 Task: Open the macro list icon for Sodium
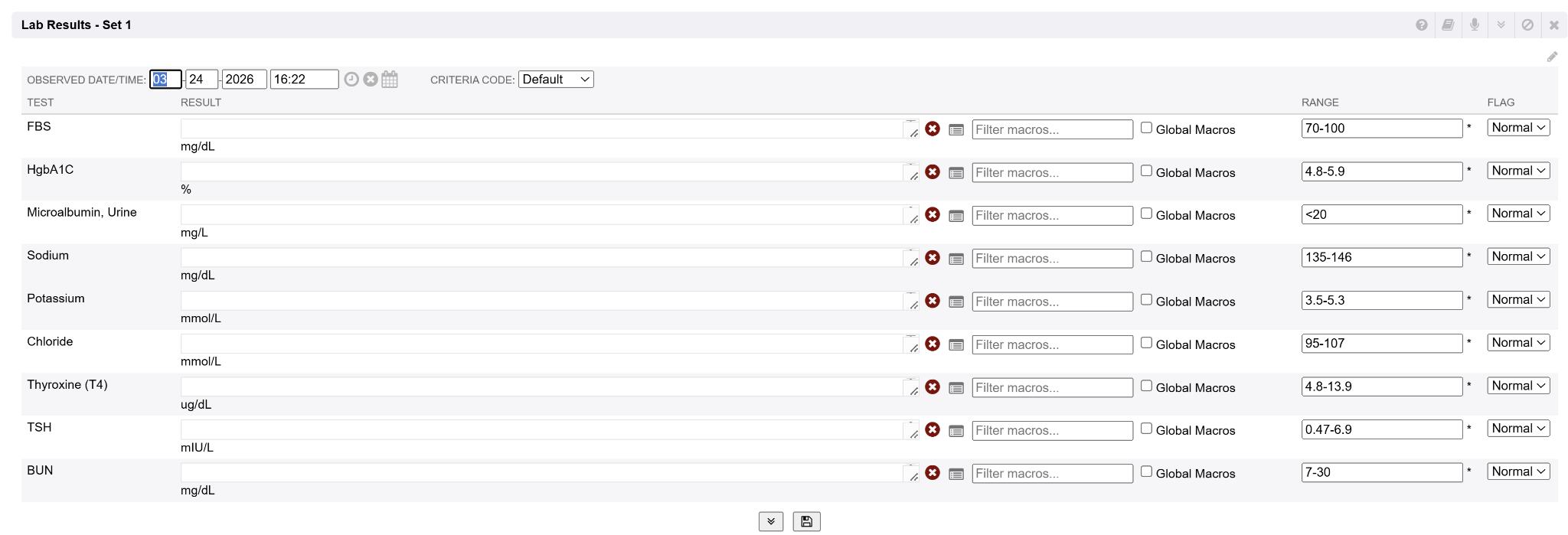click(x=956, y=259)
